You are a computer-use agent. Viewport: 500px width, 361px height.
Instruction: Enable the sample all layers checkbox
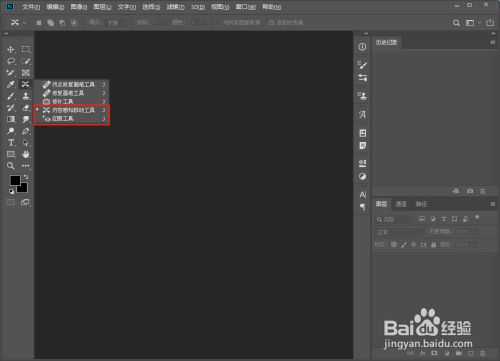pos(219,23)
